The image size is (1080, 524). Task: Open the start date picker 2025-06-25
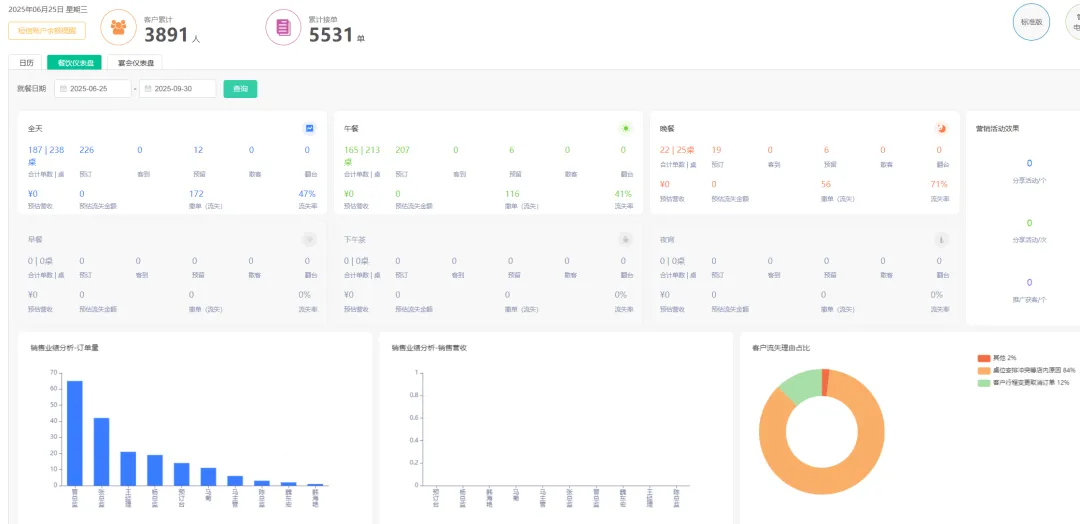[x=93, y=89]
